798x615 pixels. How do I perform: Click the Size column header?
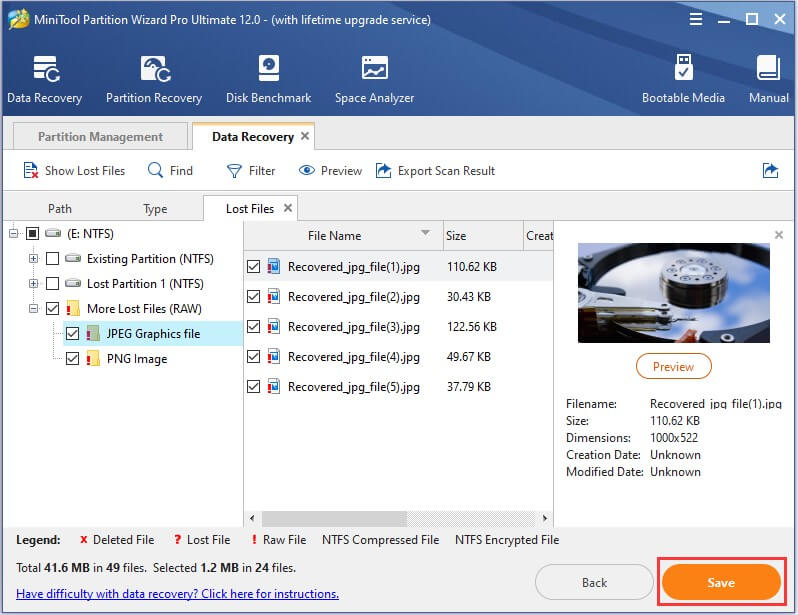coord(483,236)
